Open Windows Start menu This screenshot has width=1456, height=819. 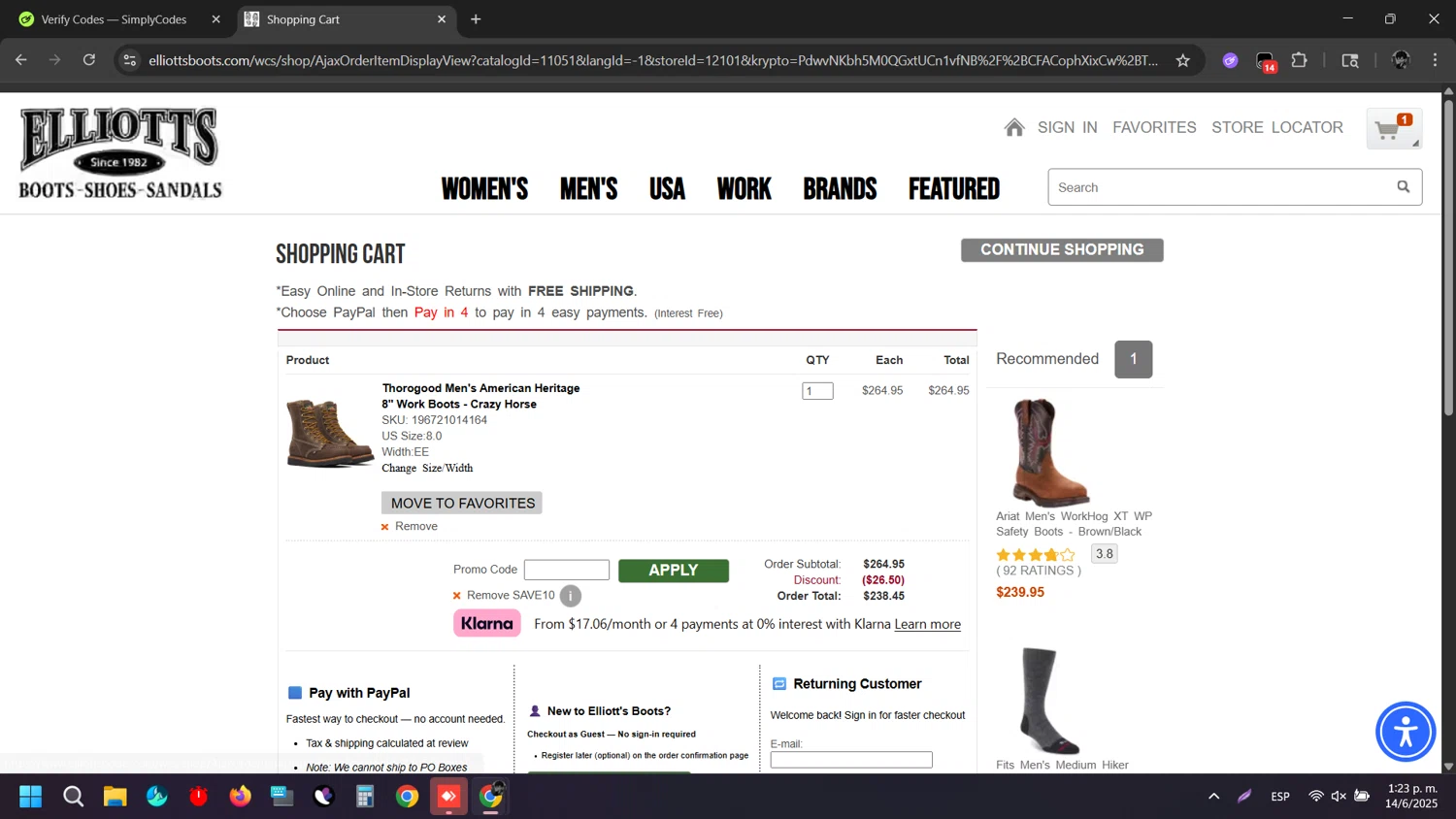coord(30,797)
